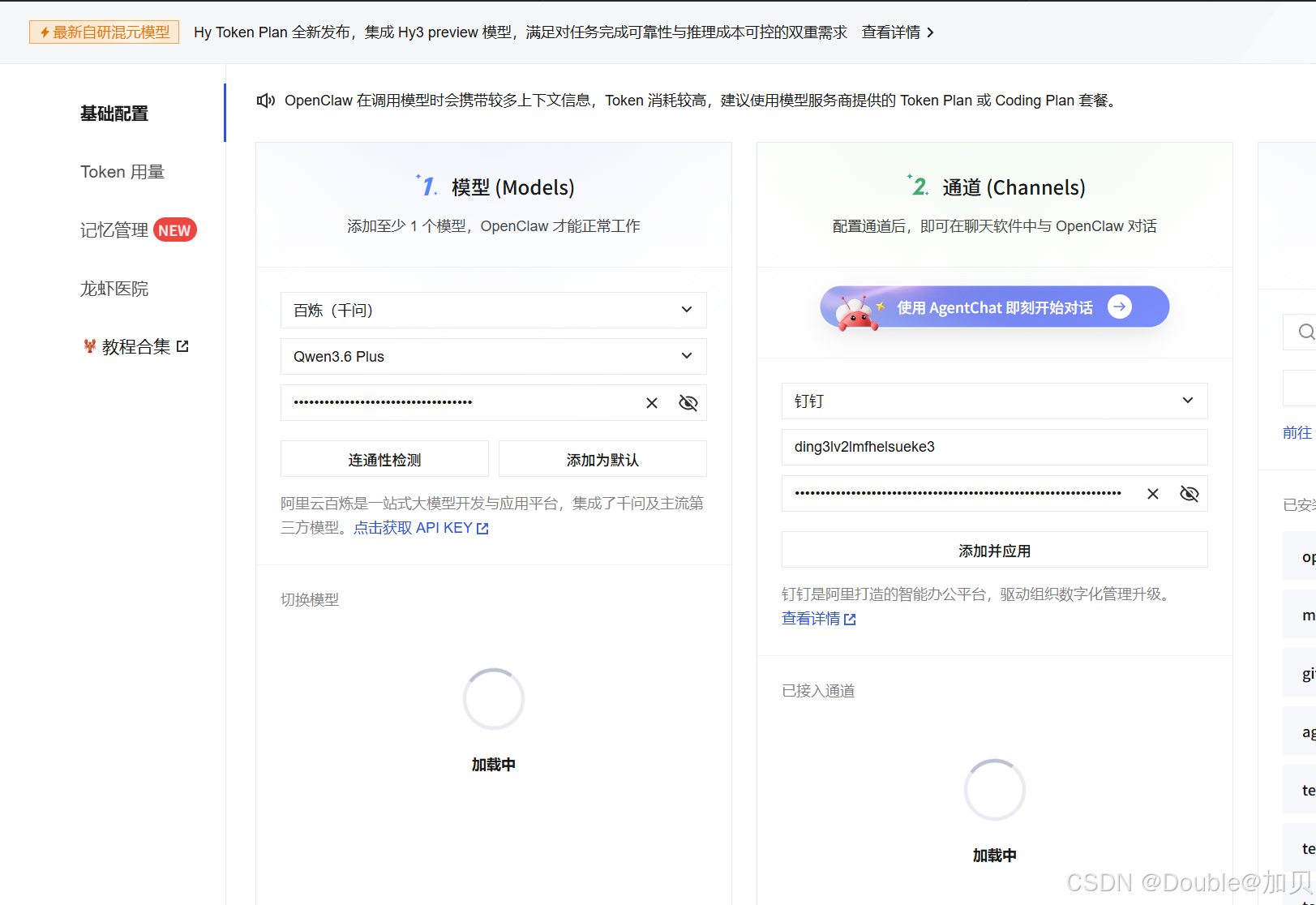
Task: Click the chevron after top 查看详情
Action: (930, 32)
